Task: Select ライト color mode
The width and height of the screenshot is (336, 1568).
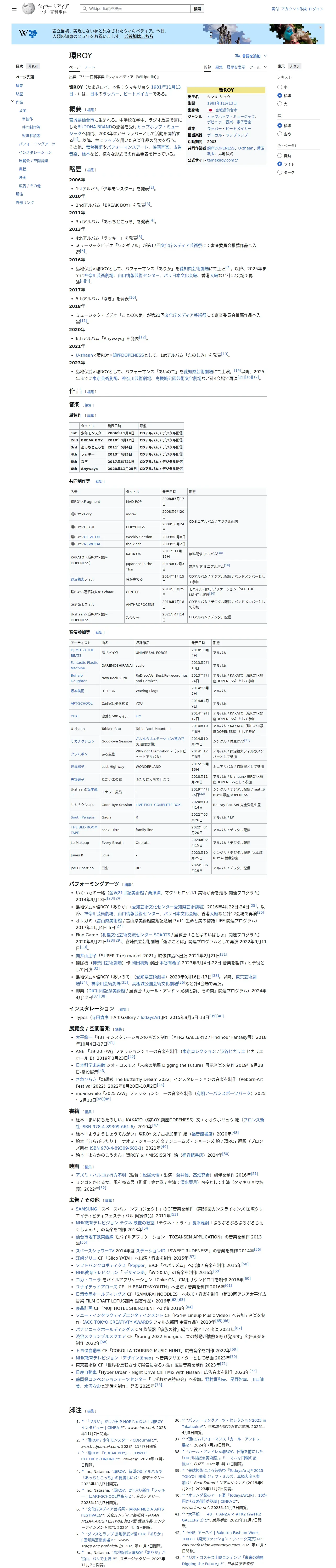Action: click(280, 164)
